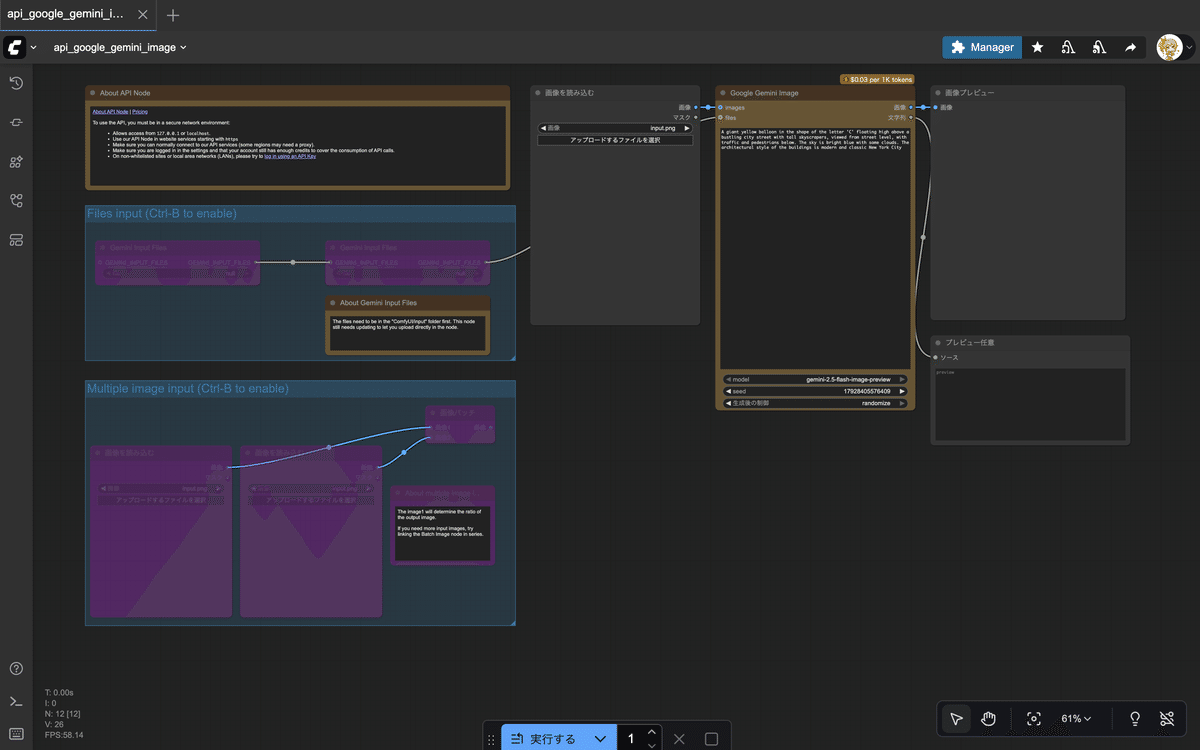Activate the select arrow cursor tool
Screen dimensions: 1200x750
(956, 718)
